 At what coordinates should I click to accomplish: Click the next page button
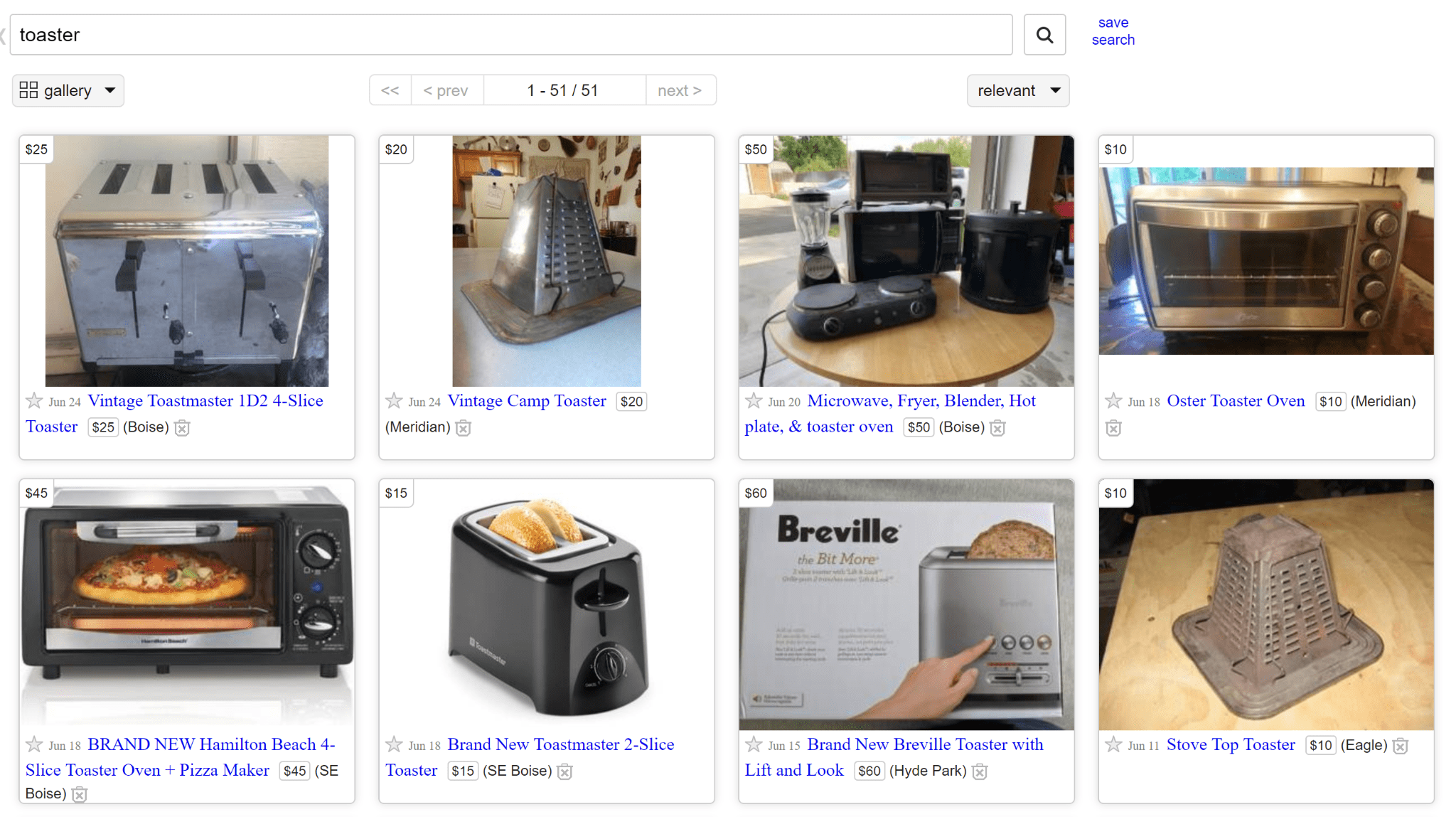680,90
